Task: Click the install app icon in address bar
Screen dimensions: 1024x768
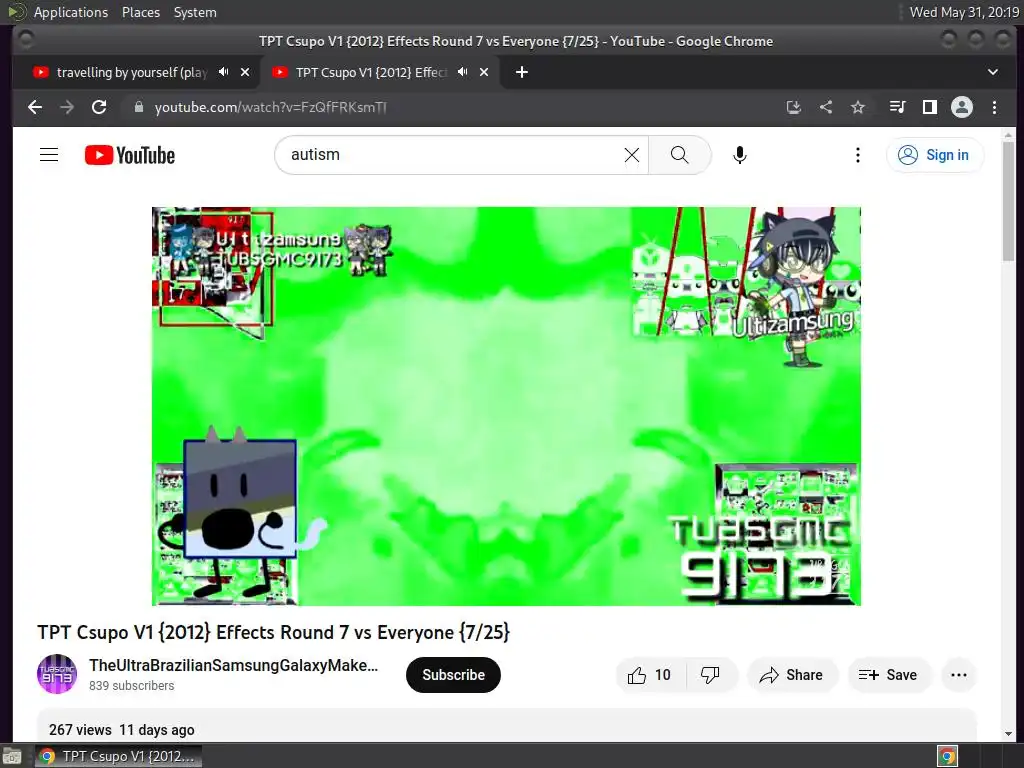Action: [x=793, y=107]
